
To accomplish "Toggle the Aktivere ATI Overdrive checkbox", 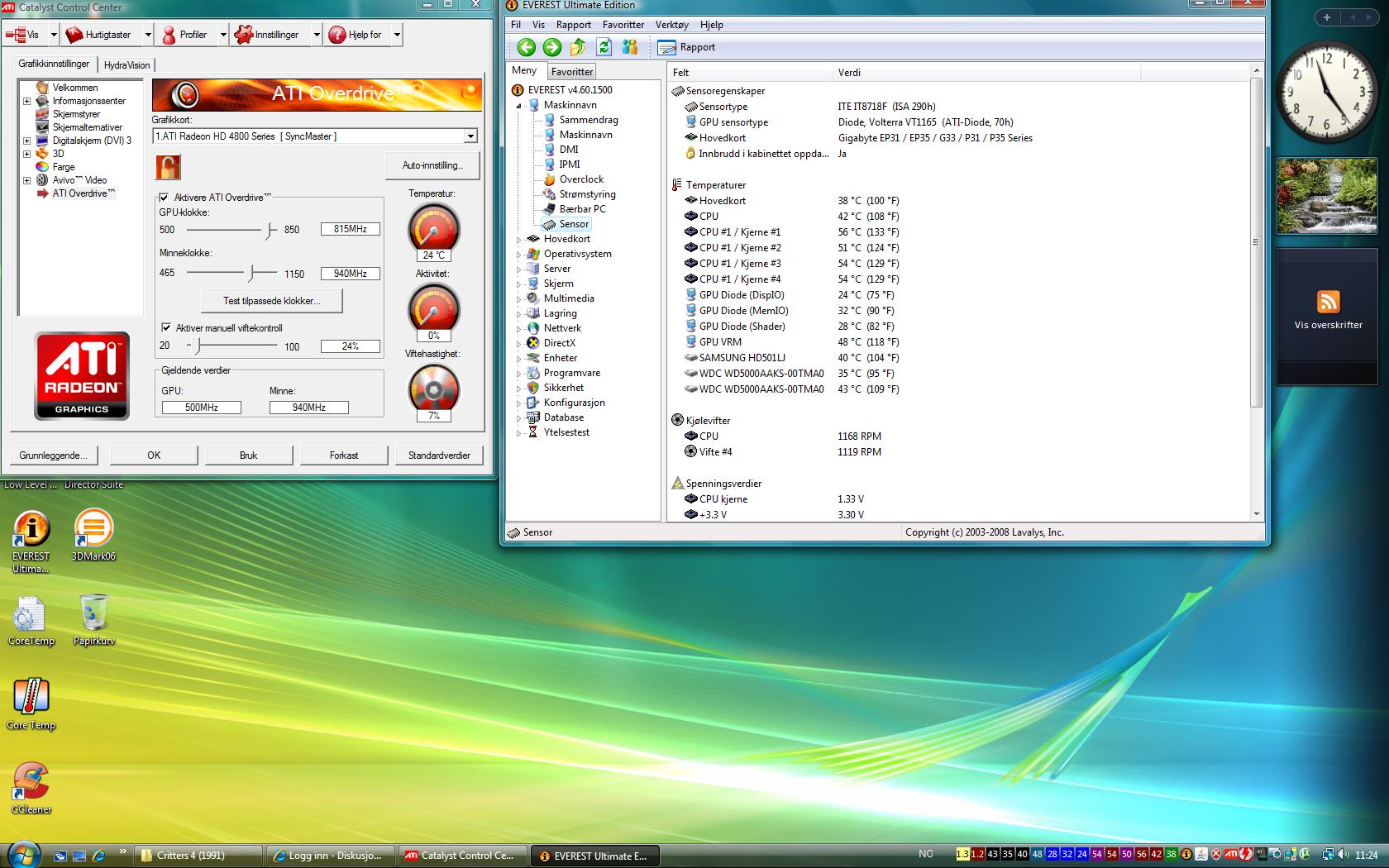I will 164,198.
